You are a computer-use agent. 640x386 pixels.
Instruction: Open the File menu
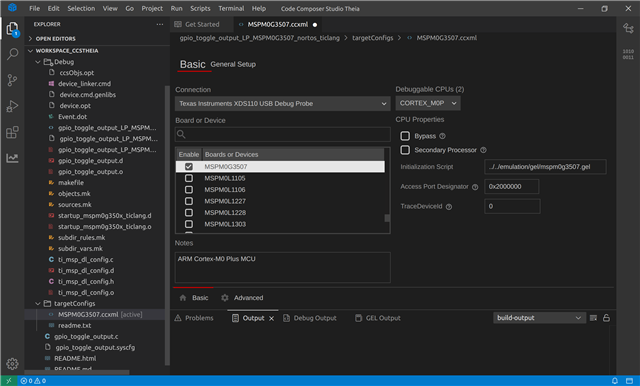coord(35,8)
